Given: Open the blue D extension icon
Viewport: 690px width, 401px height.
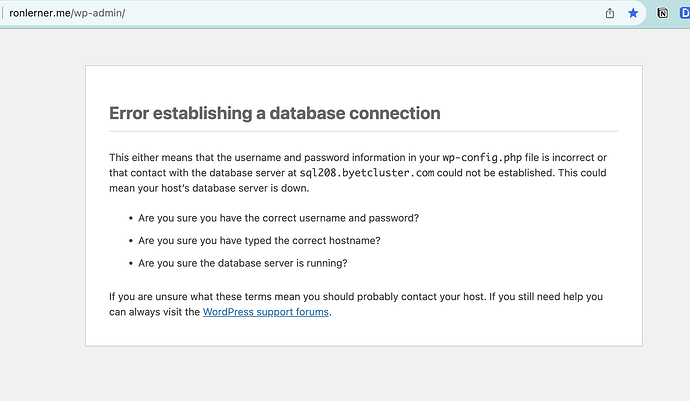Looking at the screenshot, I should coord(685,14).
